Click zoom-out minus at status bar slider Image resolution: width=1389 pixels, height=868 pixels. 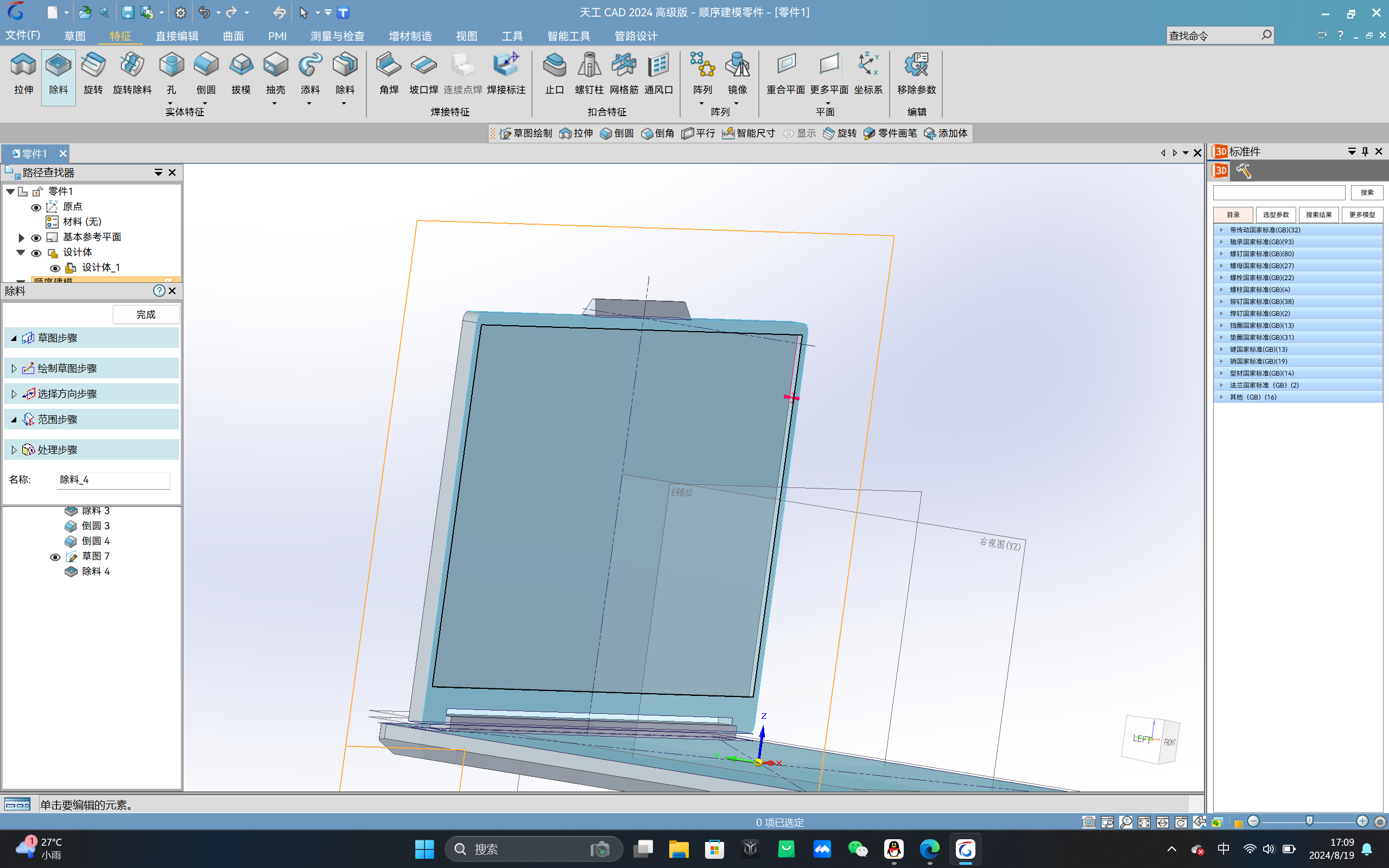1253,821
